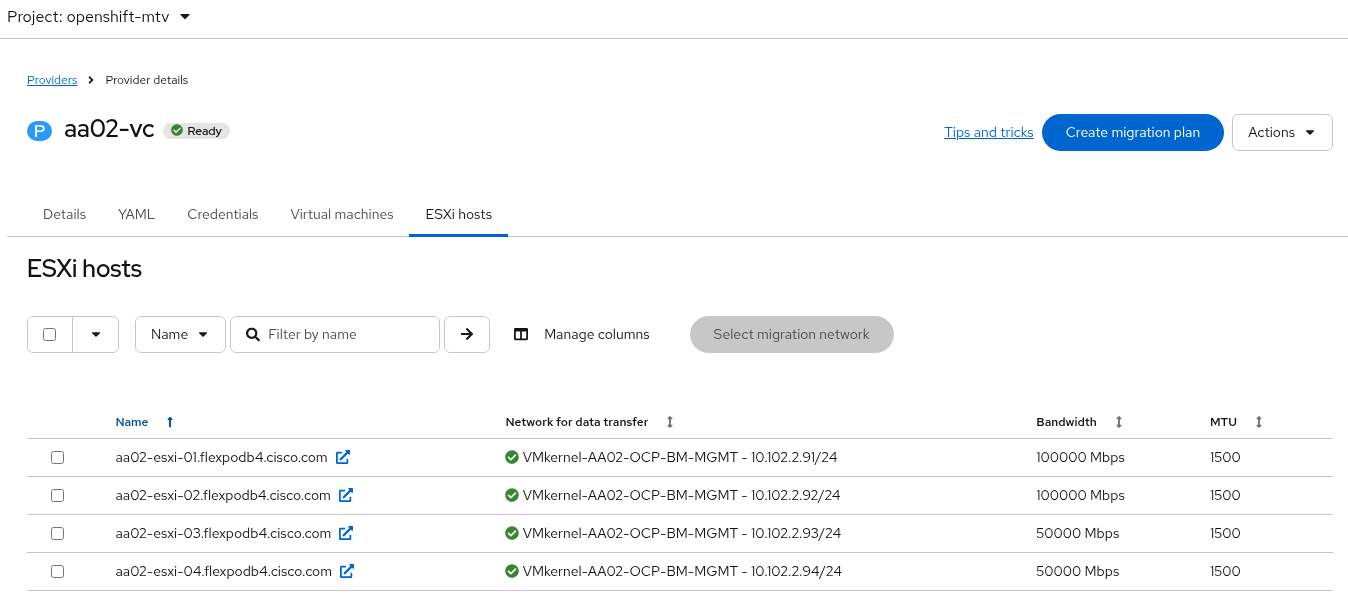The height and width of the screenshot is (607, 1348).
Task: Switch to the Credentials tab
Action: coord(223,214)
